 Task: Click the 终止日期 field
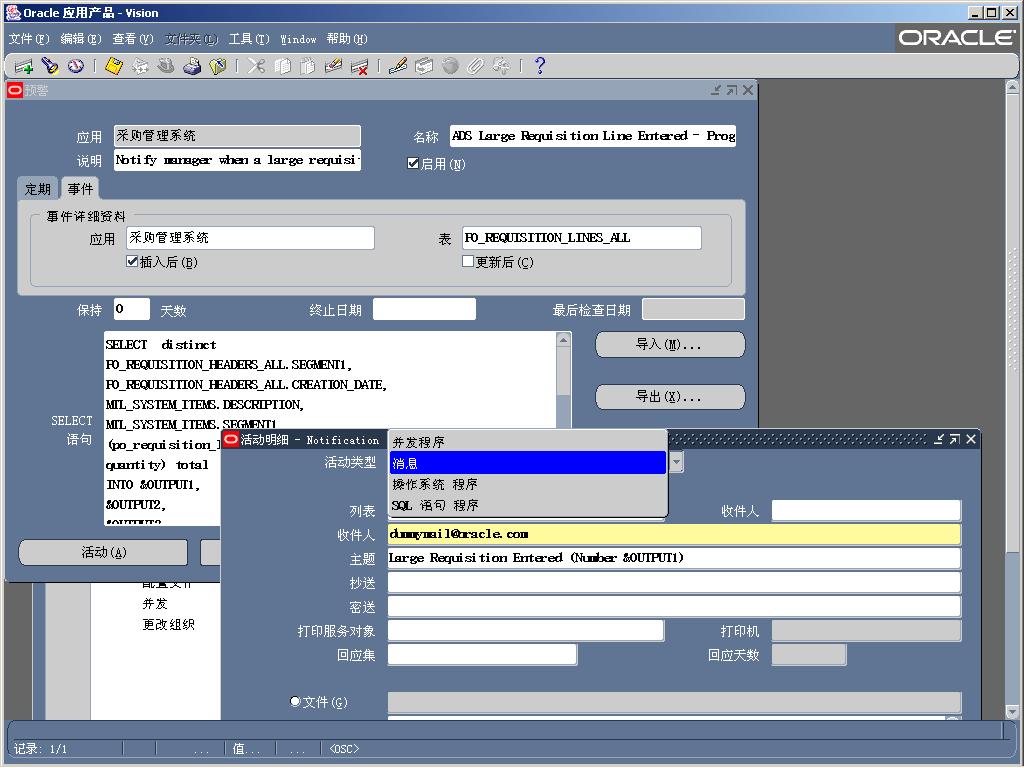(x=424, y=309)
